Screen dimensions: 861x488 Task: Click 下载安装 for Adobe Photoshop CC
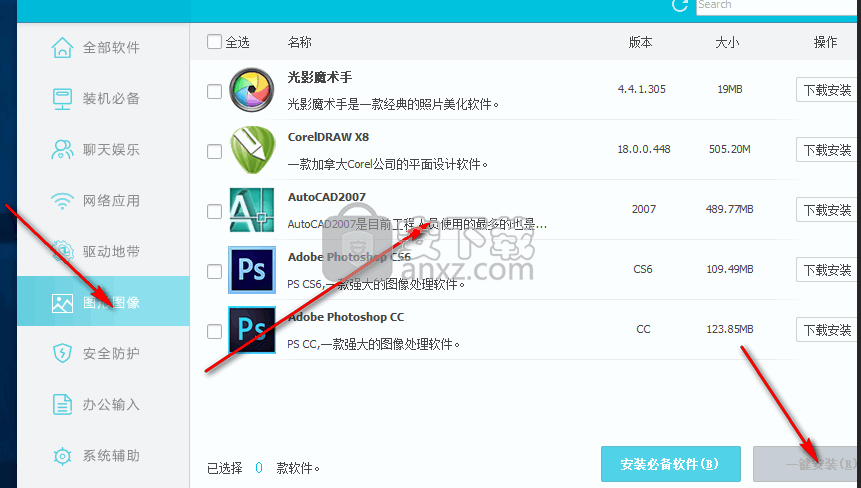pos(826,330)
